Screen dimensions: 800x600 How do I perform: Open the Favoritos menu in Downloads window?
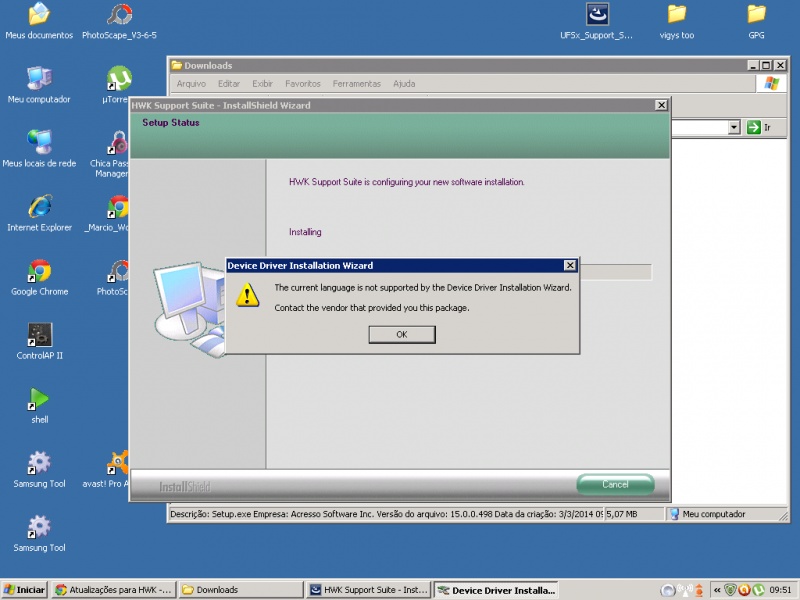[x=303, y=84]
